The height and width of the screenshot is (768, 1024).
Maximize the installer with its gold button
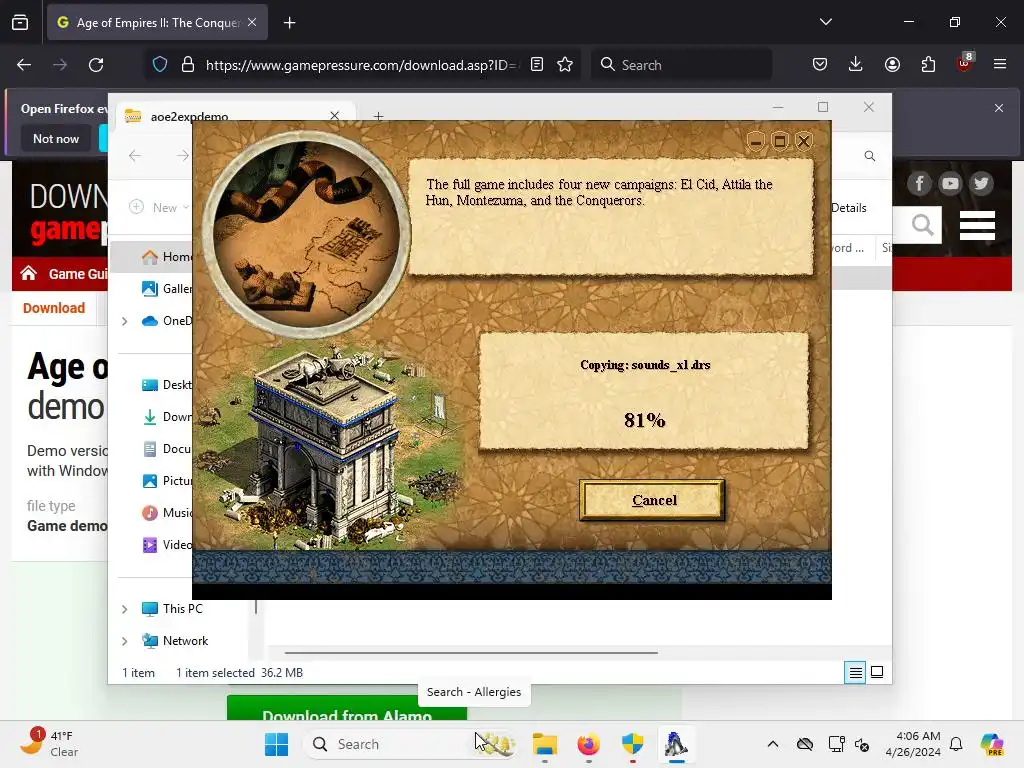[x=780, y=141]
